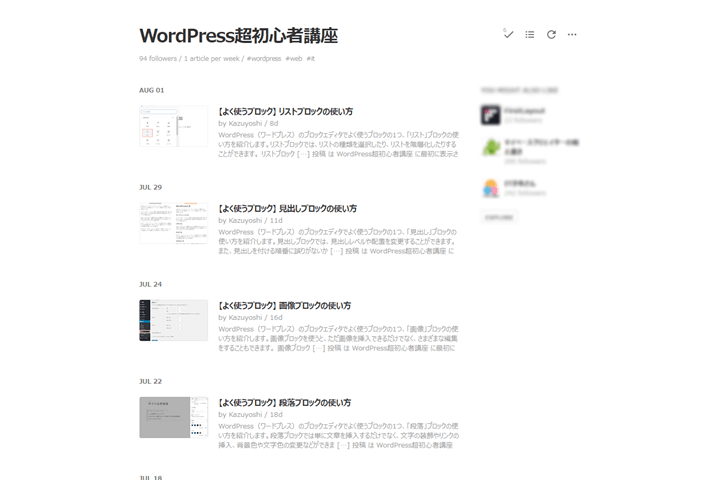This screenshot has width=720, height=480.
Task: Open the 見出しブロックの使い方 article title
Action: click(x=287, y=209)
